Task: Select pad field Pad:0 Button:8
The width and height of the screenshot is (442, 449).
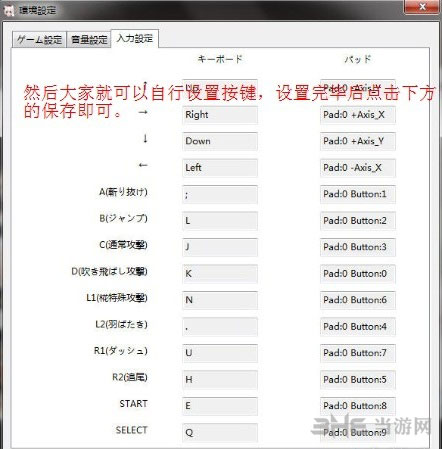Action: click(358, 406)
